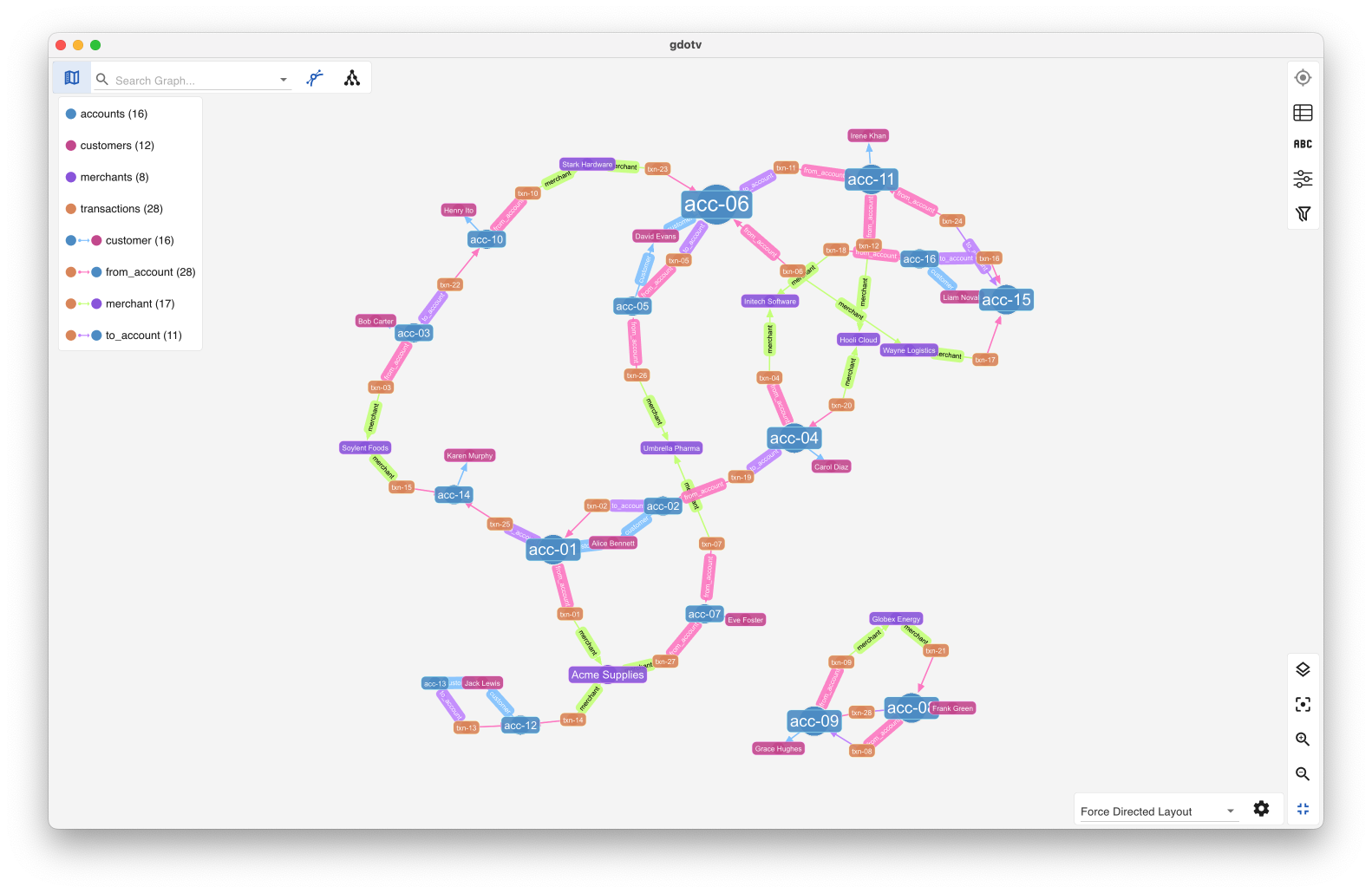This screenshot has height=893, width=1372.
Task: Toggle the schema map panel icon
Action: (72, 78)
